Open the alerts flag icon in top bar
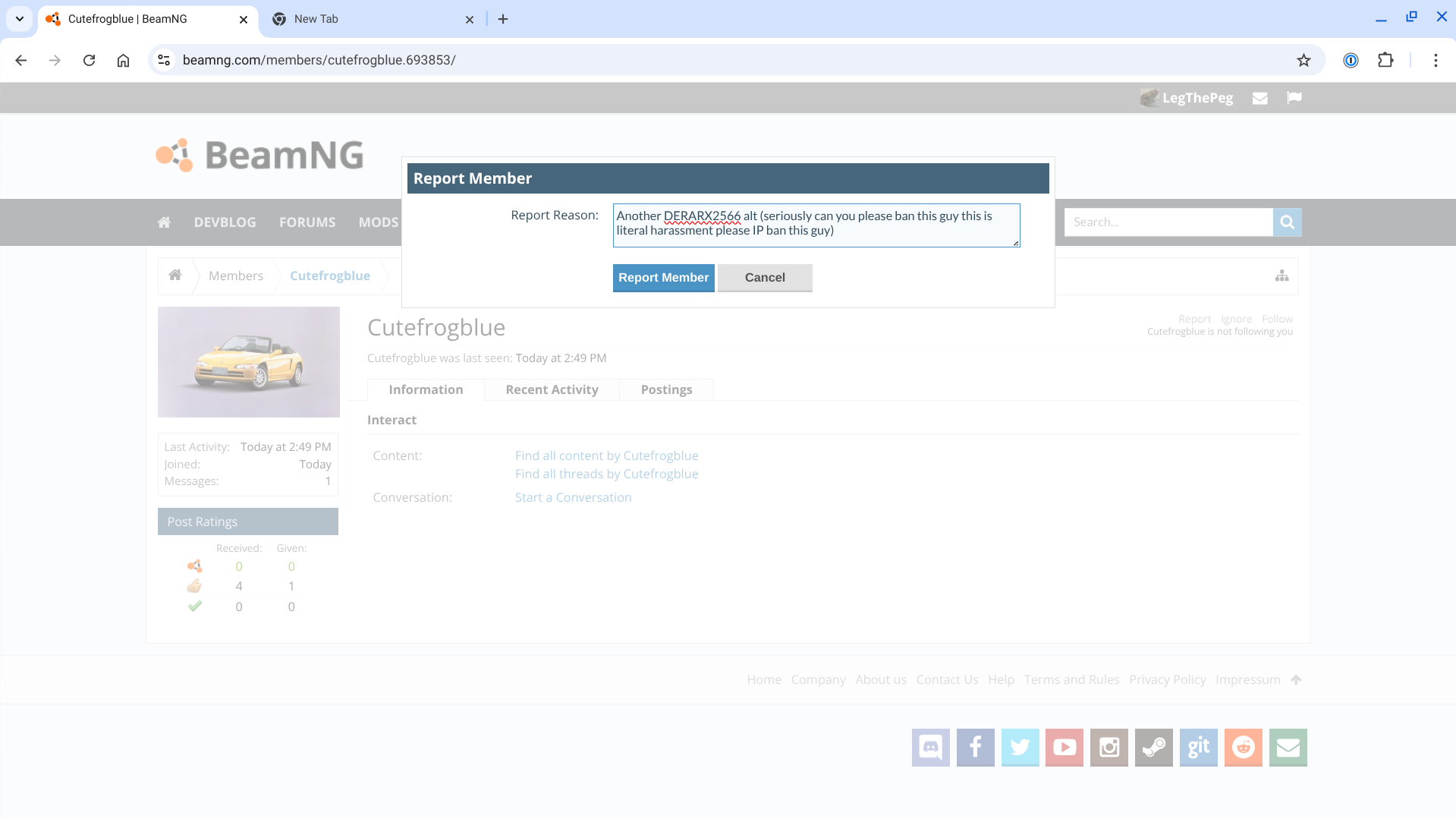Image resolution: width=1456 pixels, height=819 pixels. click(1294, 98)
